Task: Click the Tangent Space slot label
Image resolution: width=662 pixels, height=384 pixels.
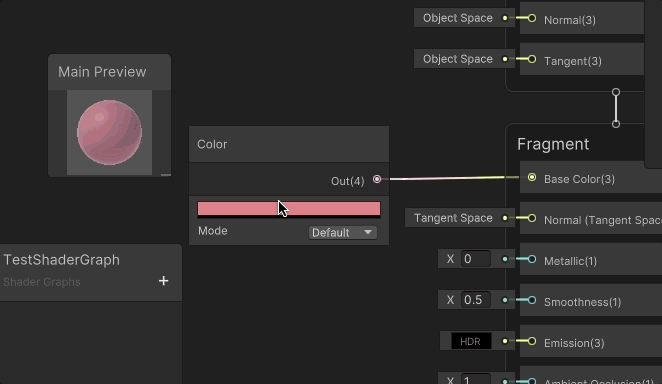Action: [453, 218]
